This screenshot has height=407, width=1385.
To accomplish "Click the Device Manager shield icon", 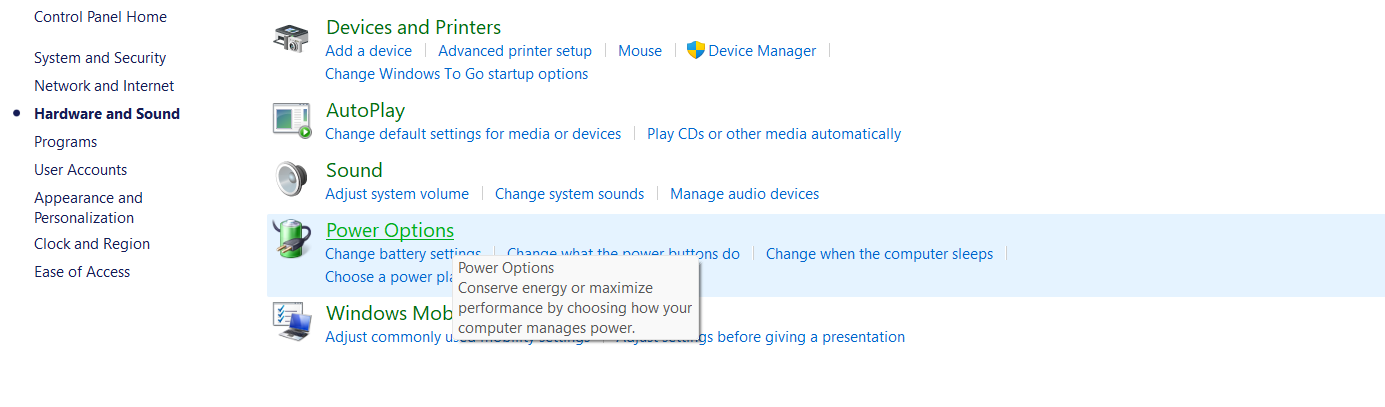I will click(696, 50).
